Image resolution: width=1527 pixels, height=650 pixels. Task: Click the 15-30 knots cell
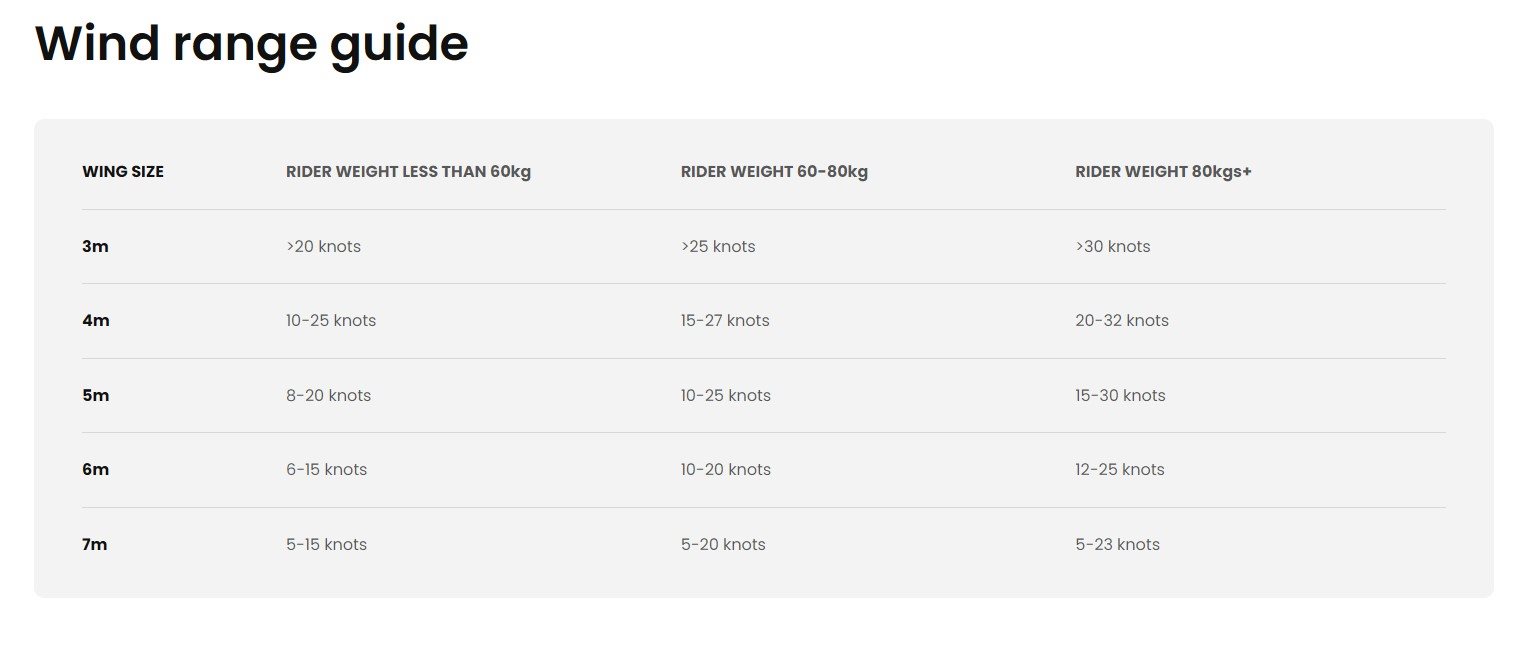coord(1121,396)
